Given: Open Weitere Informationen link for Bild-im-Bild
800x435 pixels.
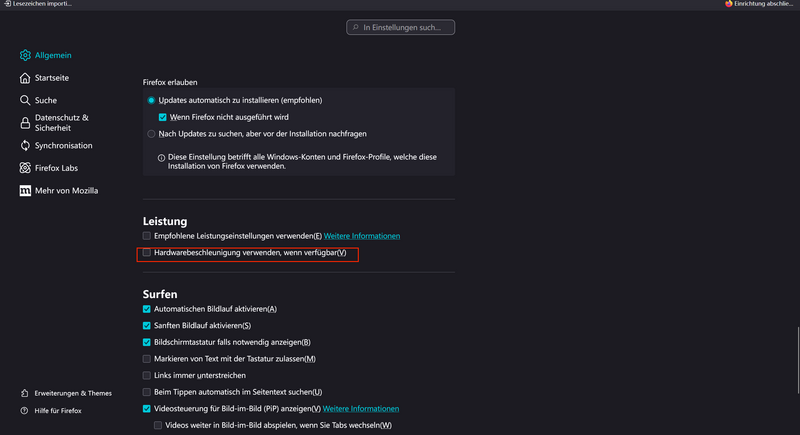Looking at the screenshot, I should point(361,408).
